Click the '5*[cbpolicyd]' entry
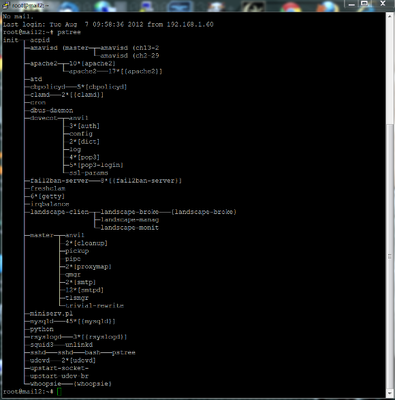Image resolution: width=395 pixels, height=400 pixels. click(x=102, y=87)
